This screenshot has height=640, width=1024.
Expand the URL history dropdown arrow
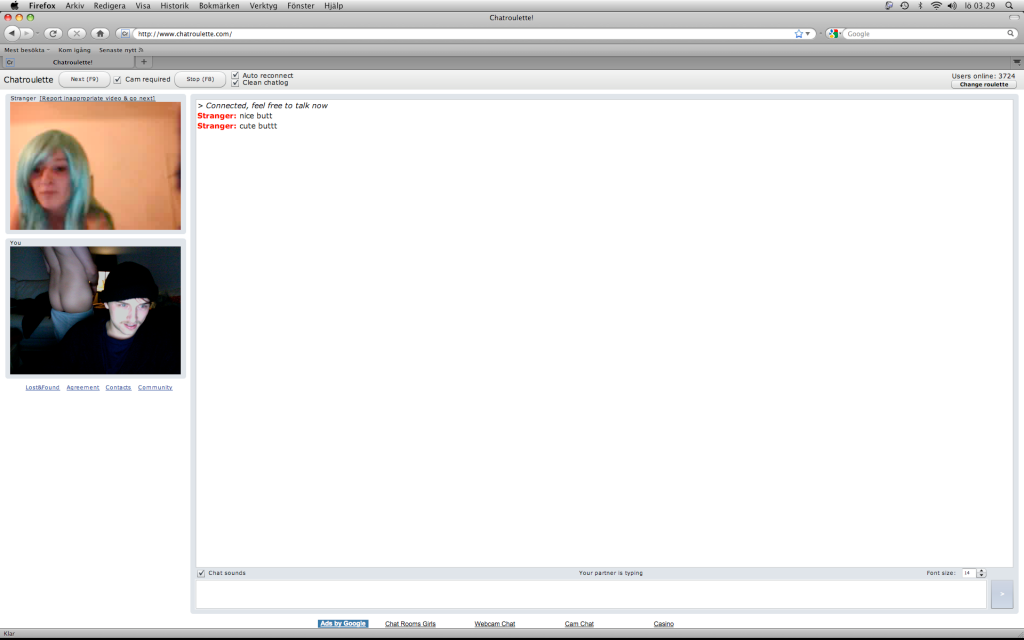click(x=808, y=33)
